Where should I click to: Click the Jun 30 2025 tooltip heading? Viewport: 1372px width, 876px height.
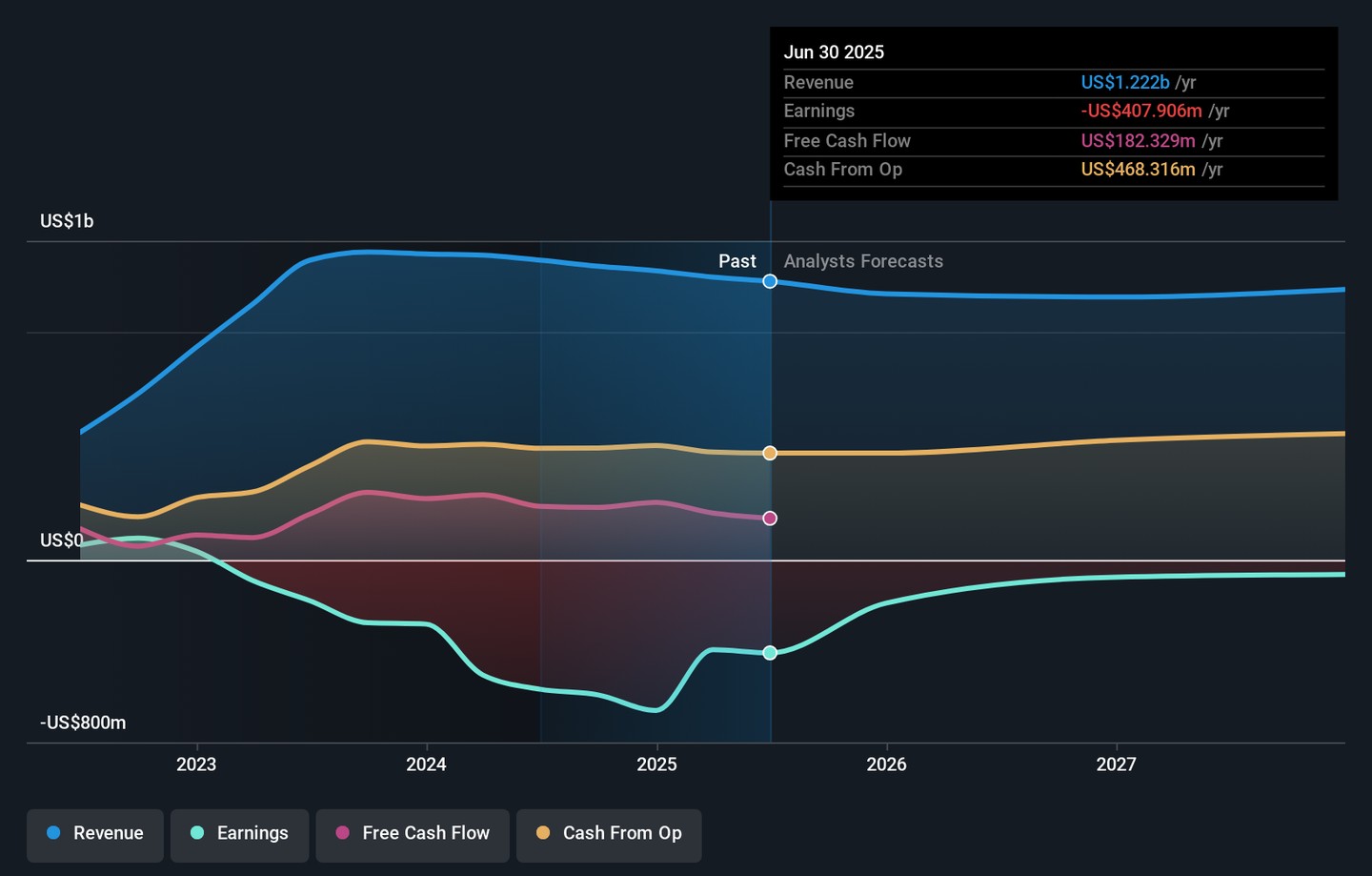[x=834, y=52]
